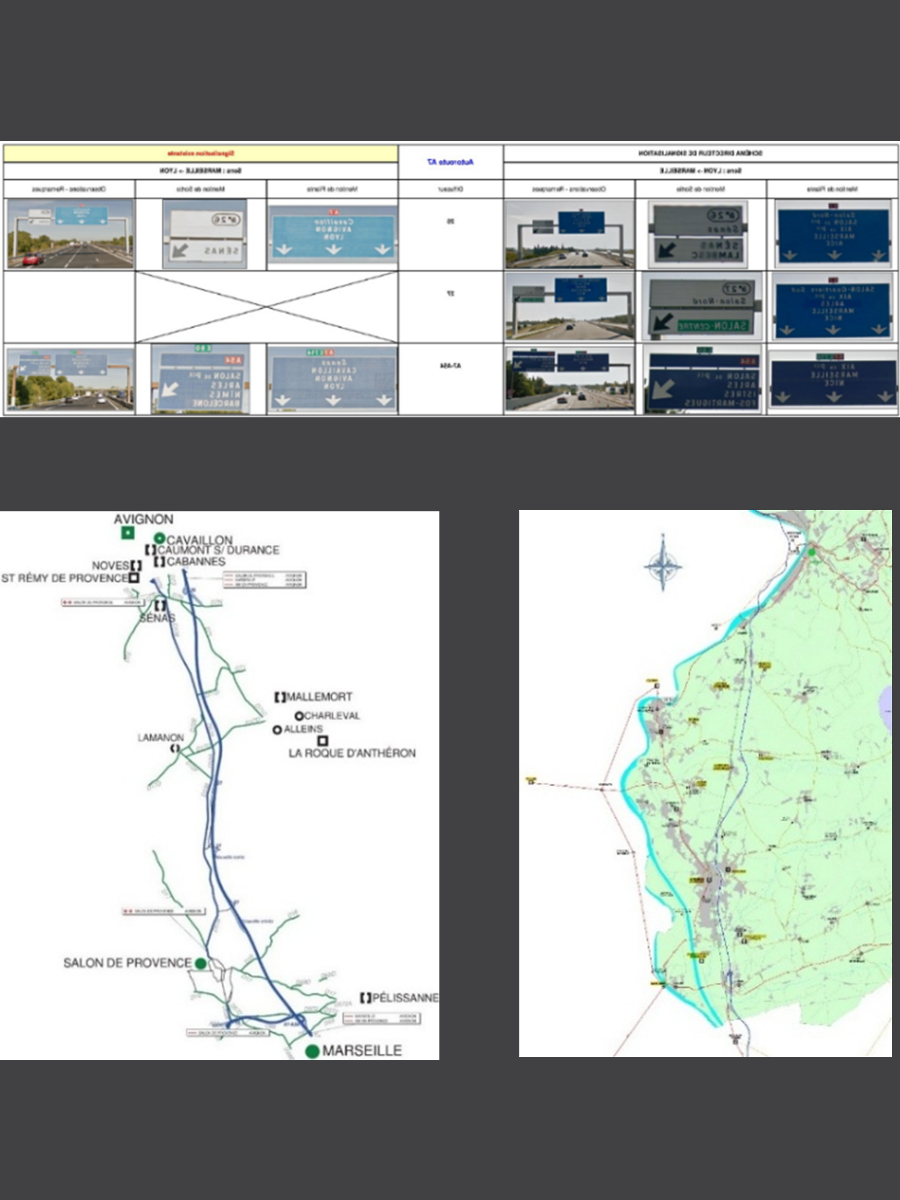Select the green Salon de Provence dot

coord(201,963)
